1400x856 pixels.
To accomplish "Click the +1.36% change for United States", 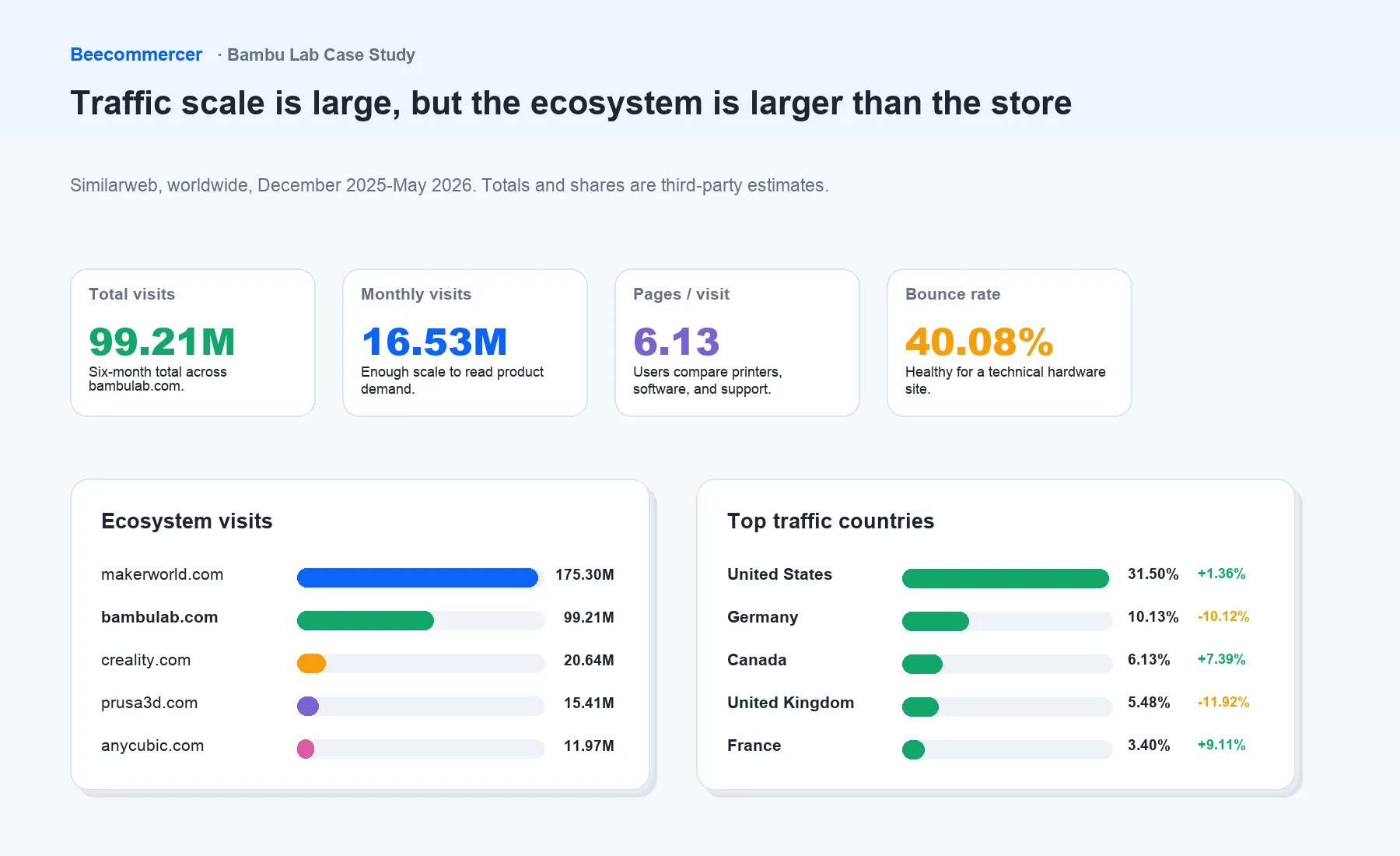I will point(1221,574).
